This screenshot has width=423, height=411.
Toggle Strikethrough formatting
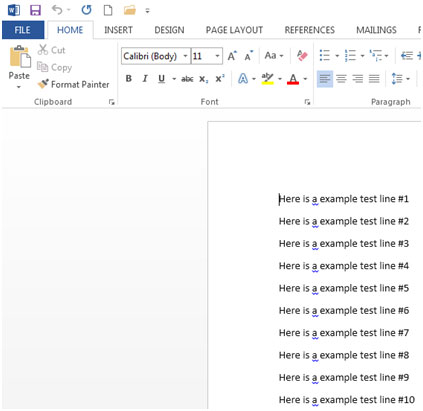[x=187, y=79]
